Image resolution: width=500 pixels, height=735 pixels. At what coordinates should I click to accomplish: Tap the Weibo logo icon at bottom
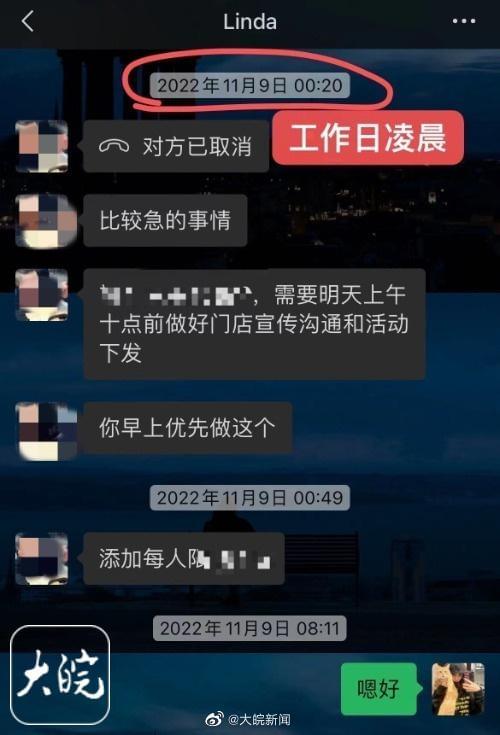215,719
